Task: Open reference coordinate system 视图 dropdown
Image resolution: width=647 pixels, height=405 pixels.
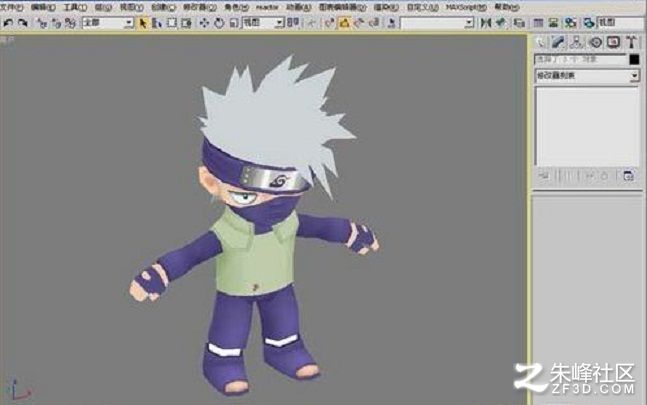Action: [x=263, y=23]
